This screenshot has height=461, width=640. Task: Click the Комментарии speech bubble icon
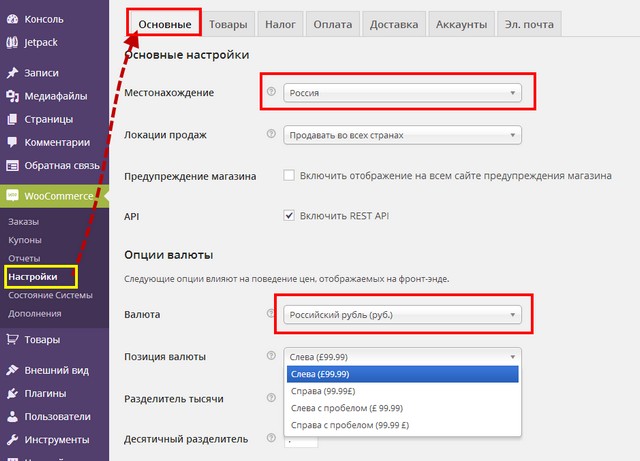click(13, 142)
